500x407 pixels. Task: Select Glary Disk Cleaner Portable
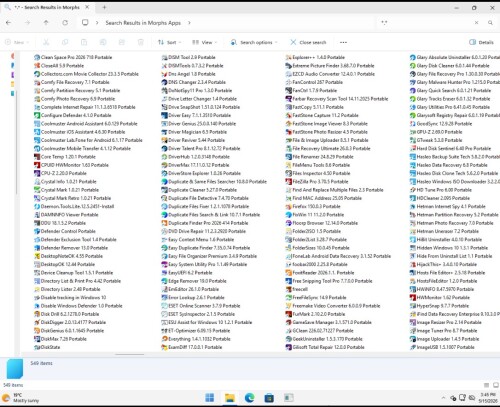pyautogui.click(x=449, y=66)
